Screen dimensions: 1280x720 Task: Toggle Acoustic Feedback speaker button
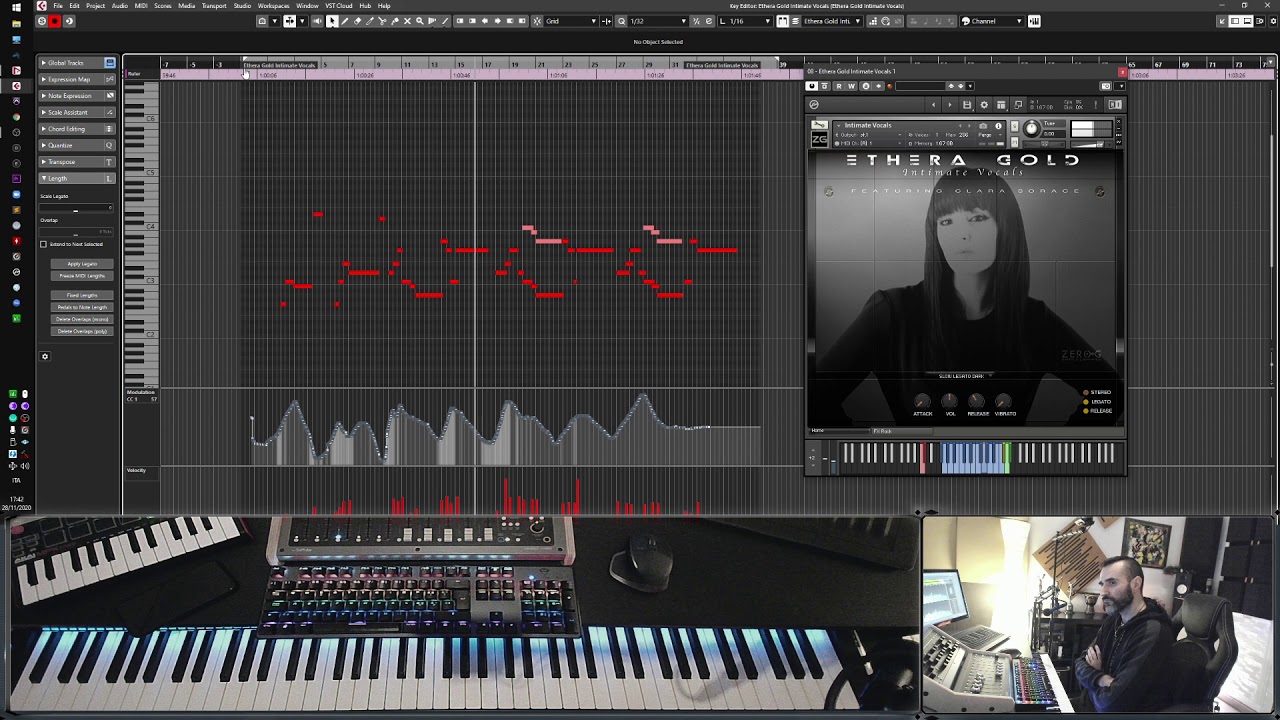[x=317, y=21]
